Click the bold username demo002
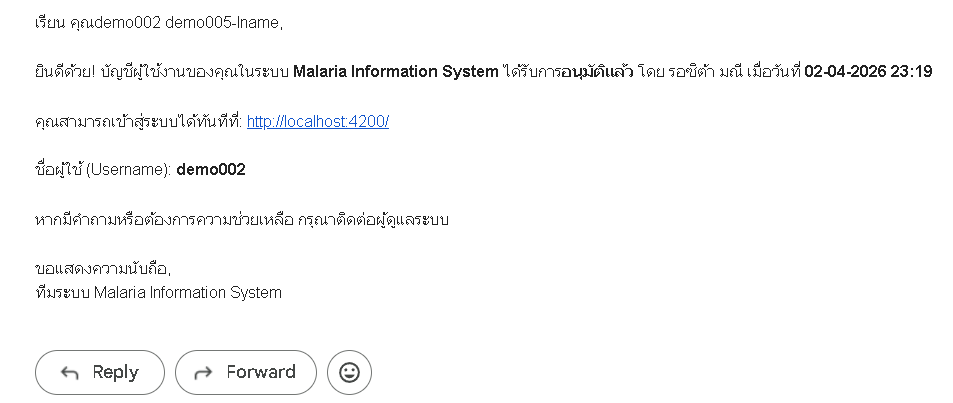The width and height of the screenshot is (953, 403). [x=210, y=170]
